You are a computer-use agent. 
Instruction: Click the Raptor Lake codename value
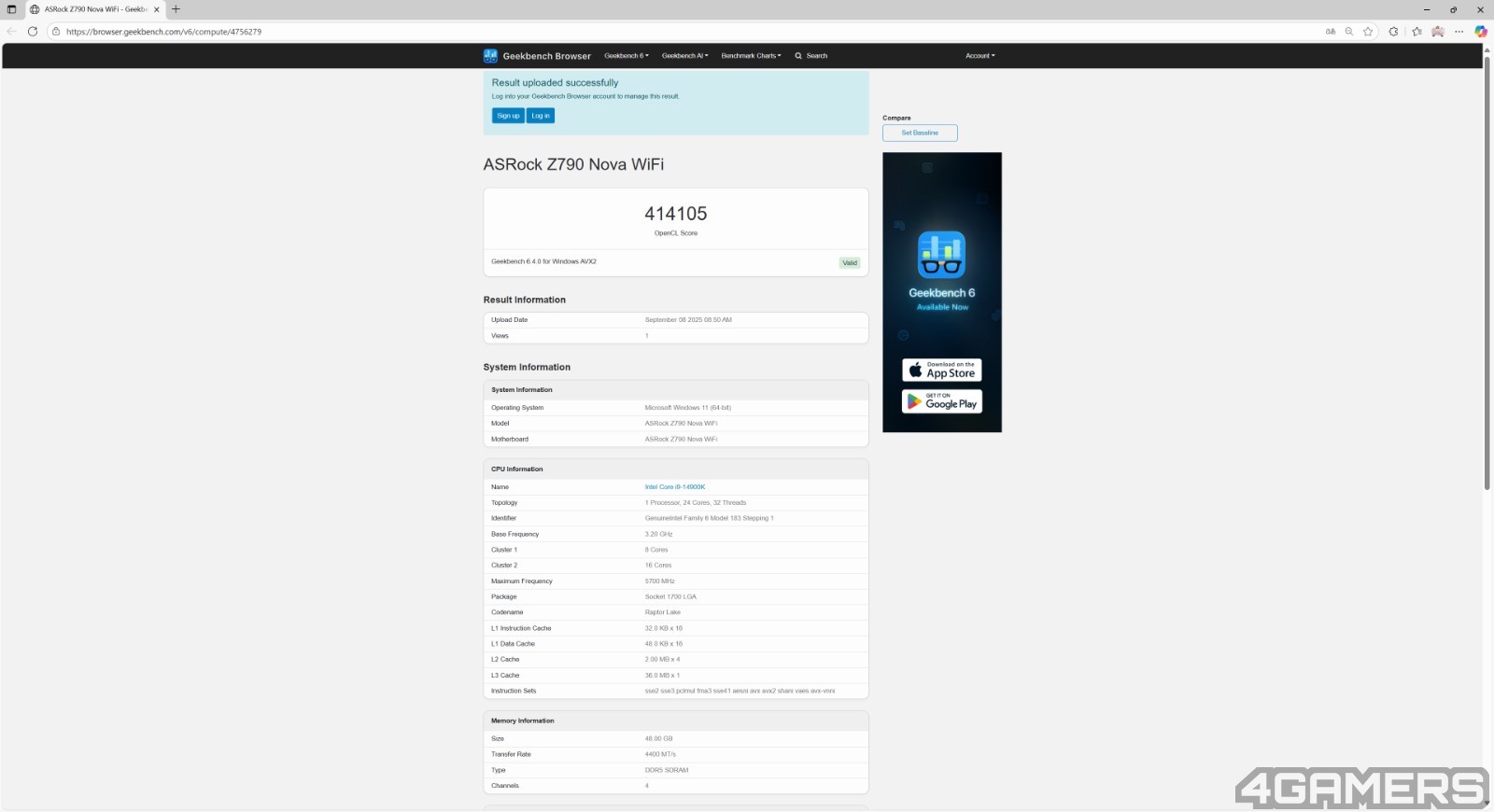[663, 612]
